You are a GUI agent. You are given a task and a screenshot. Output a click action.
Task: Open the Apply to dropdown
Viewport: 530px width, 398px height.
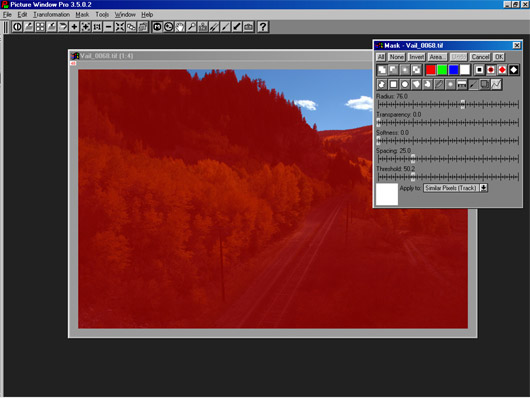(x=455, y=188)
